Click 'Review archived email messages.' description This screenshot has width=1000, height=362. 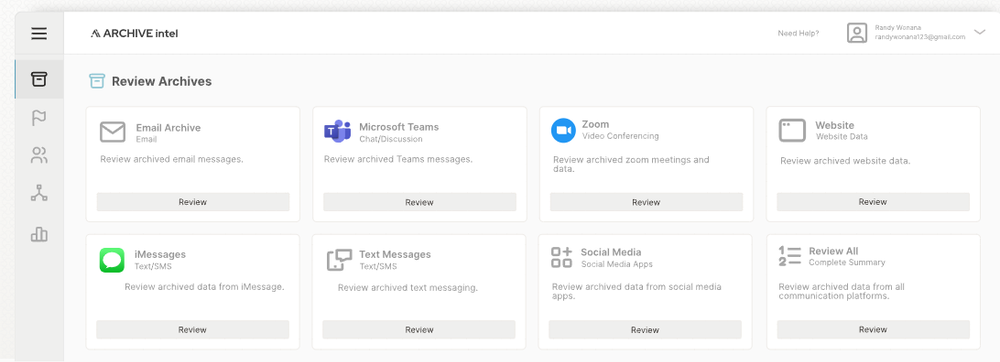click(172, 159)
